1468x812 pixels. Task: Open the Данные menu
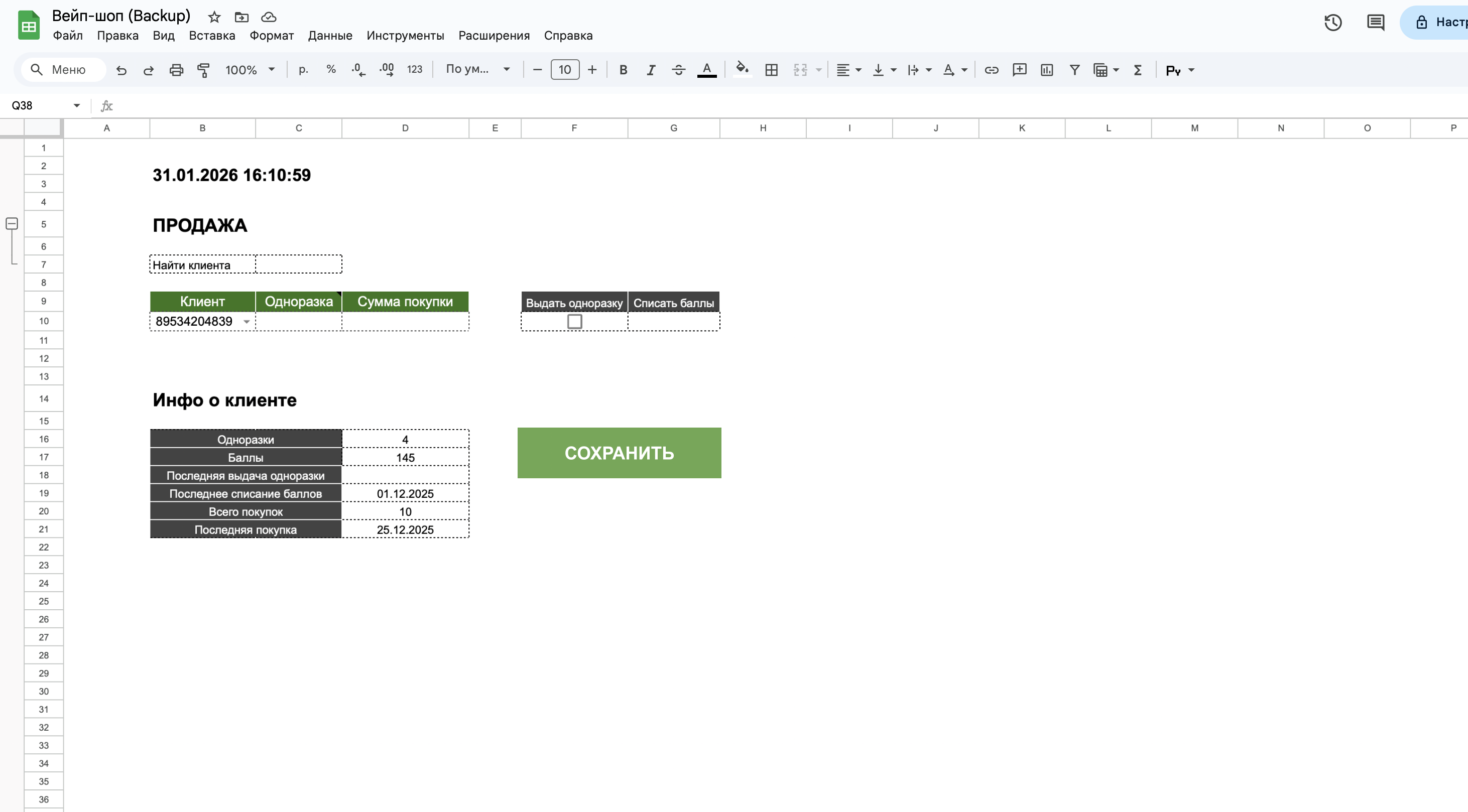tap(330, 35)
